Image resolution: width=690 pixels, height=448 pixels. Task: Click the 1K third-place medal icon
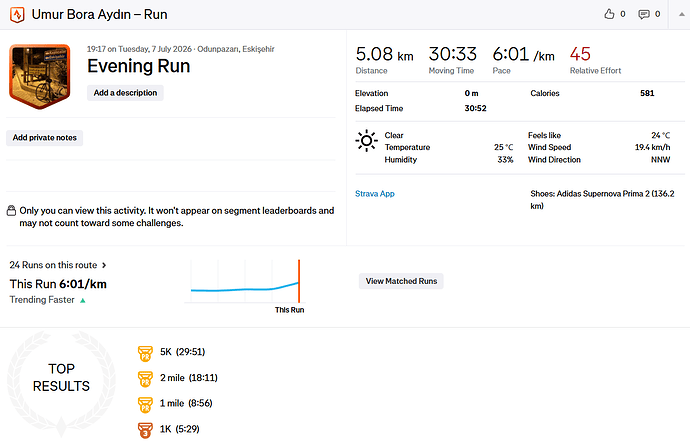145,430
